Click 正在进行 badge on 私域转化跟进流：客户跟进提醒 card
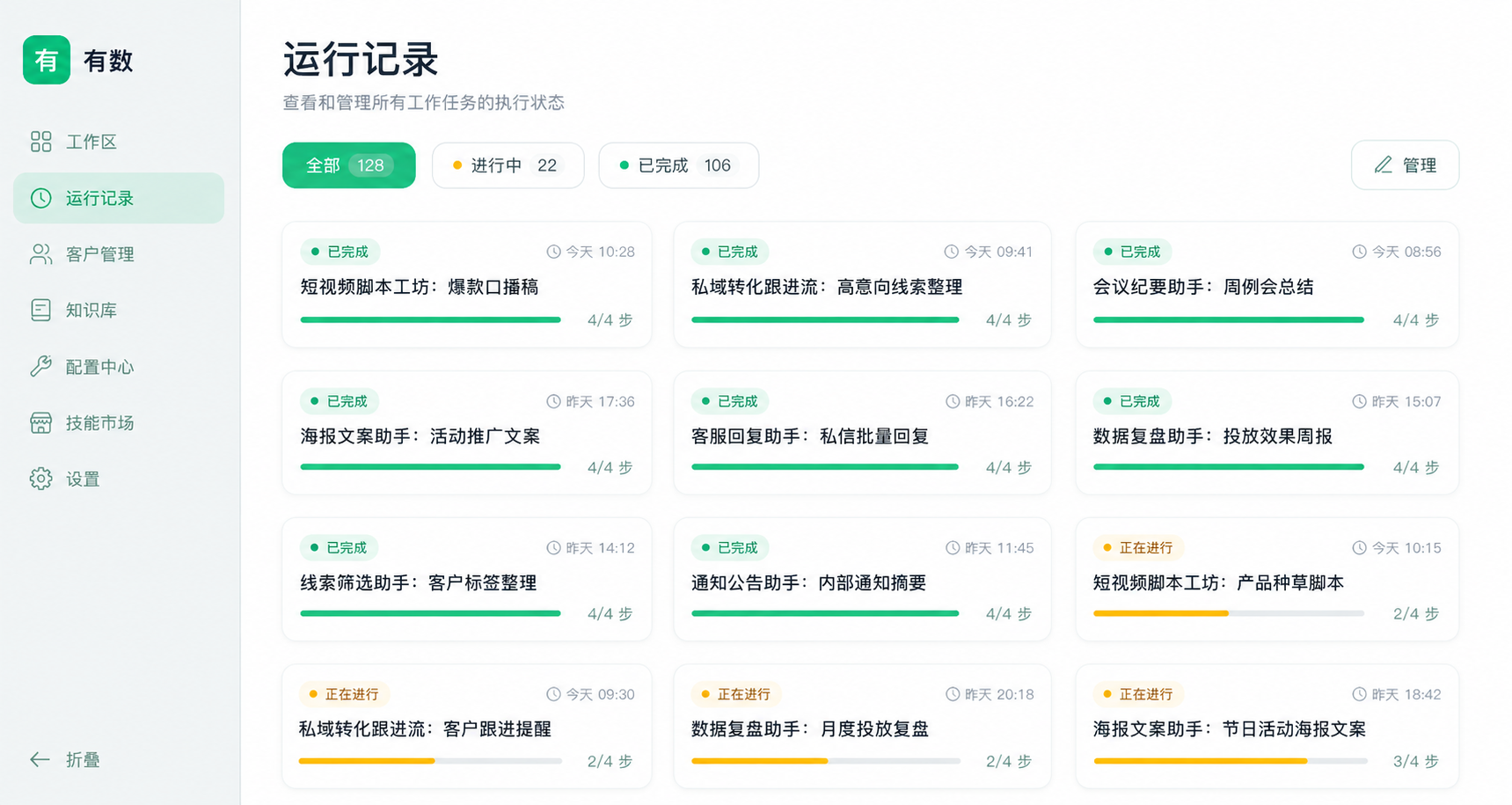 click(x=343, y=694)
